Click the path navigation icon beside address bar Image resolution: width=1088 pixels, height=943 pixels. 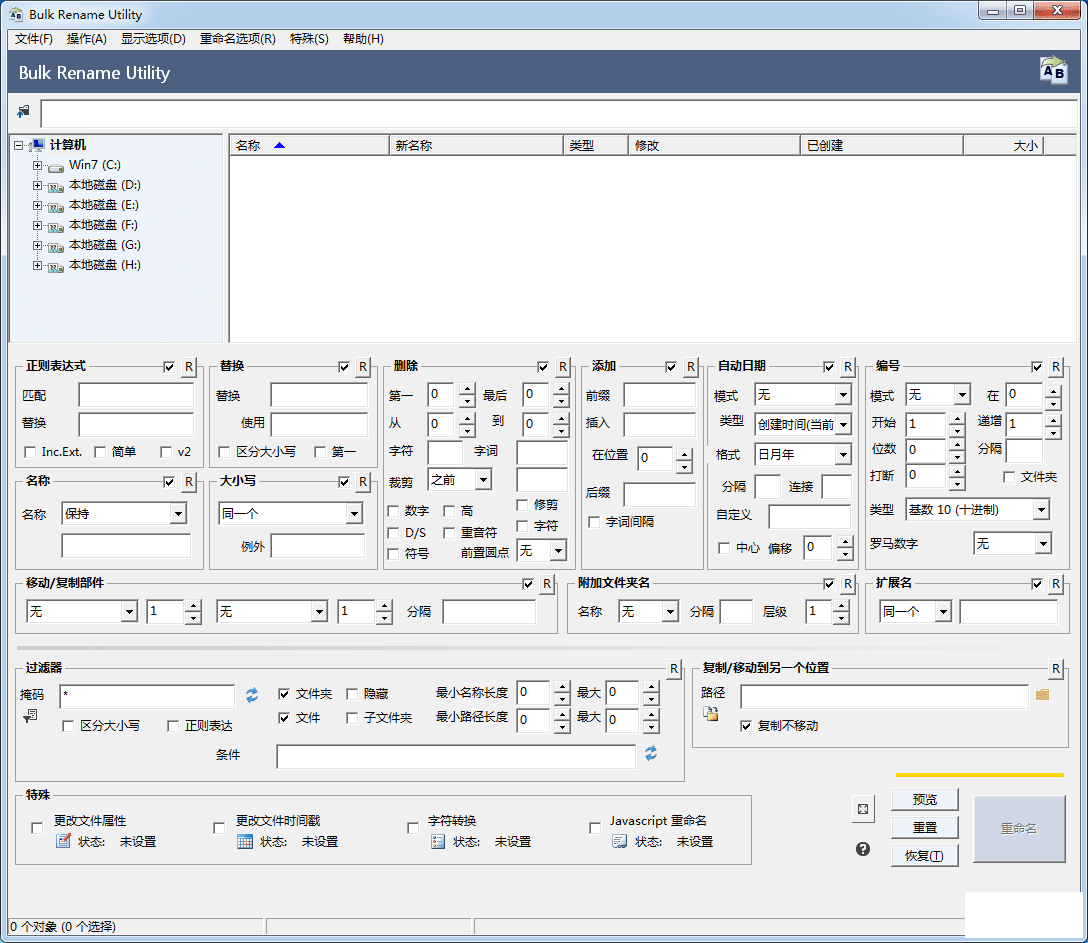tap(24, 111)
